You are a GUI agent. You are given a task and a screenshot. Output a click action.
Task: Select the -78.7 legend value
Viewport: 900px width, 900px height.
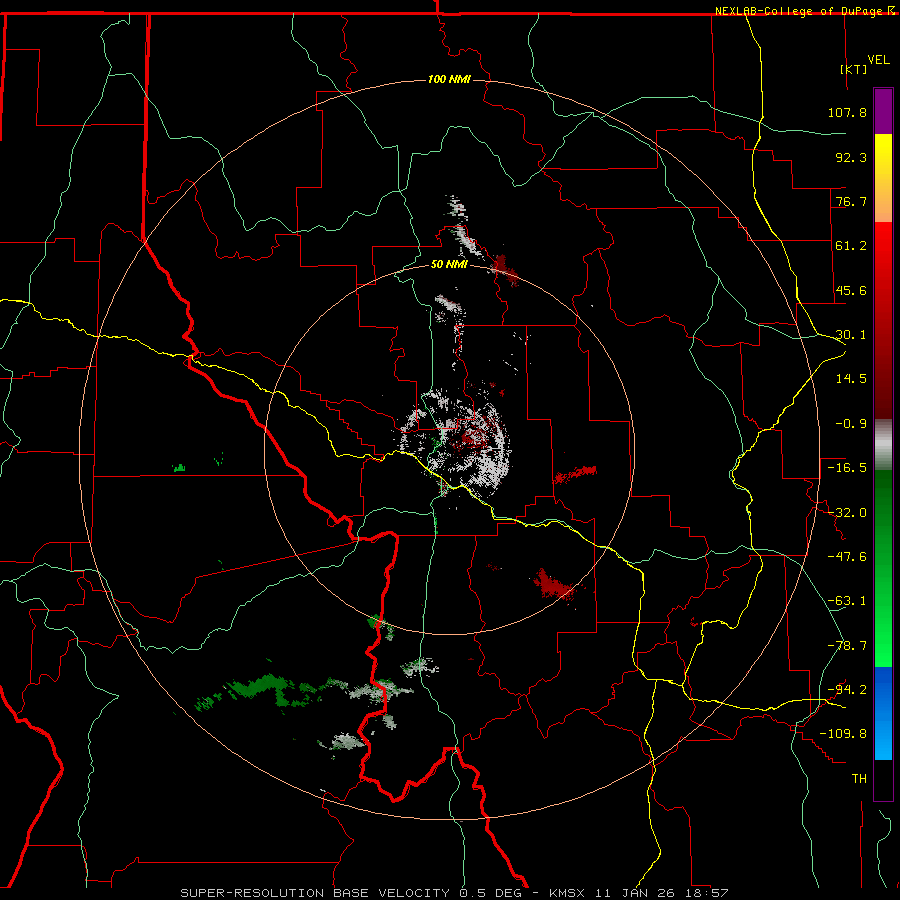pos(847,646)
